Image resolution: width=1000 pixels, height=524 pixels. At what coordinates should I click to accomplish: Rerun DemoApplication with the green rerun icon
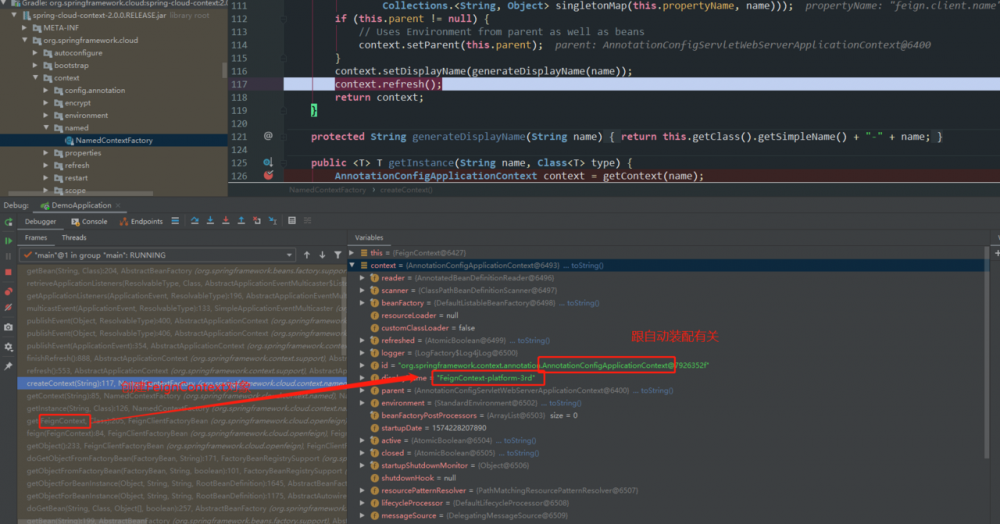[x=8, y=222]
